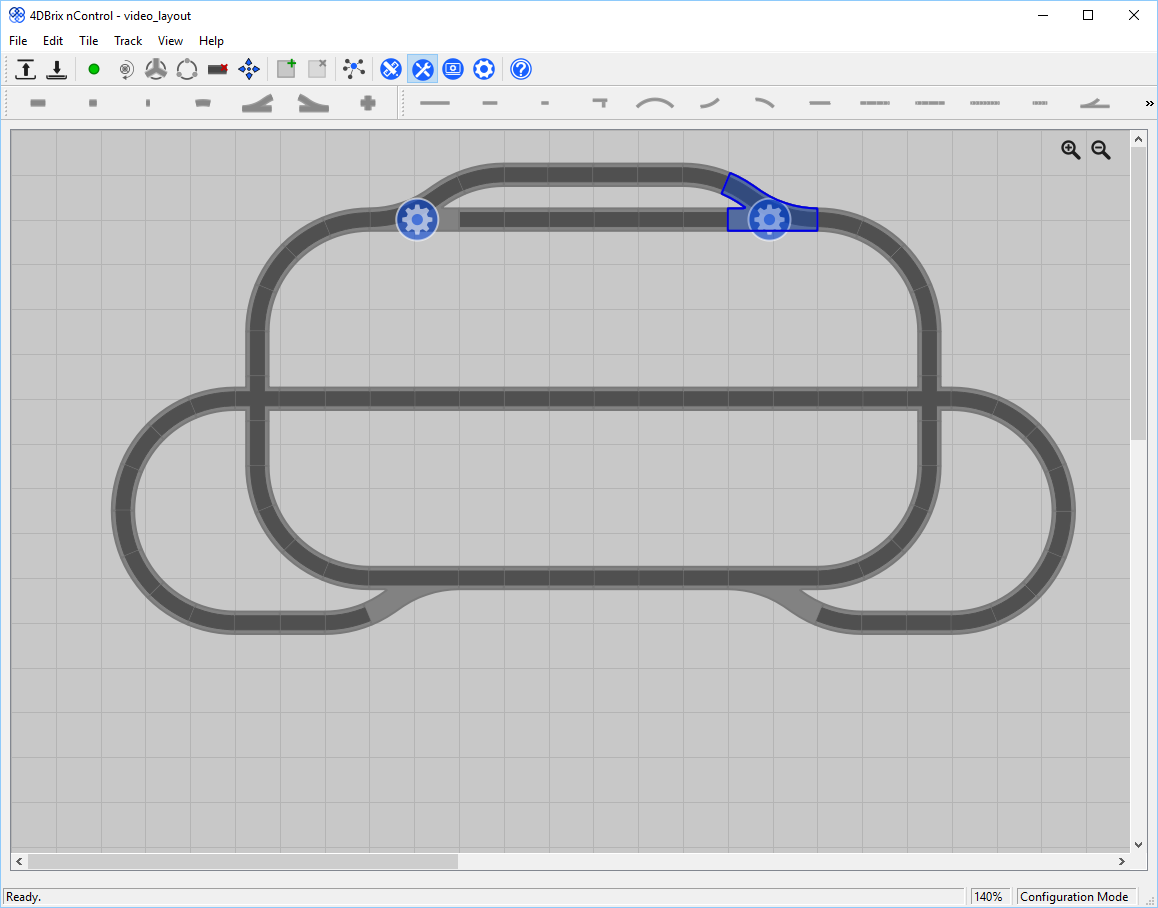Select the blue four-arrow move tool
Image resolution: width=1158 pixels, height=908 pixels.
249,69
